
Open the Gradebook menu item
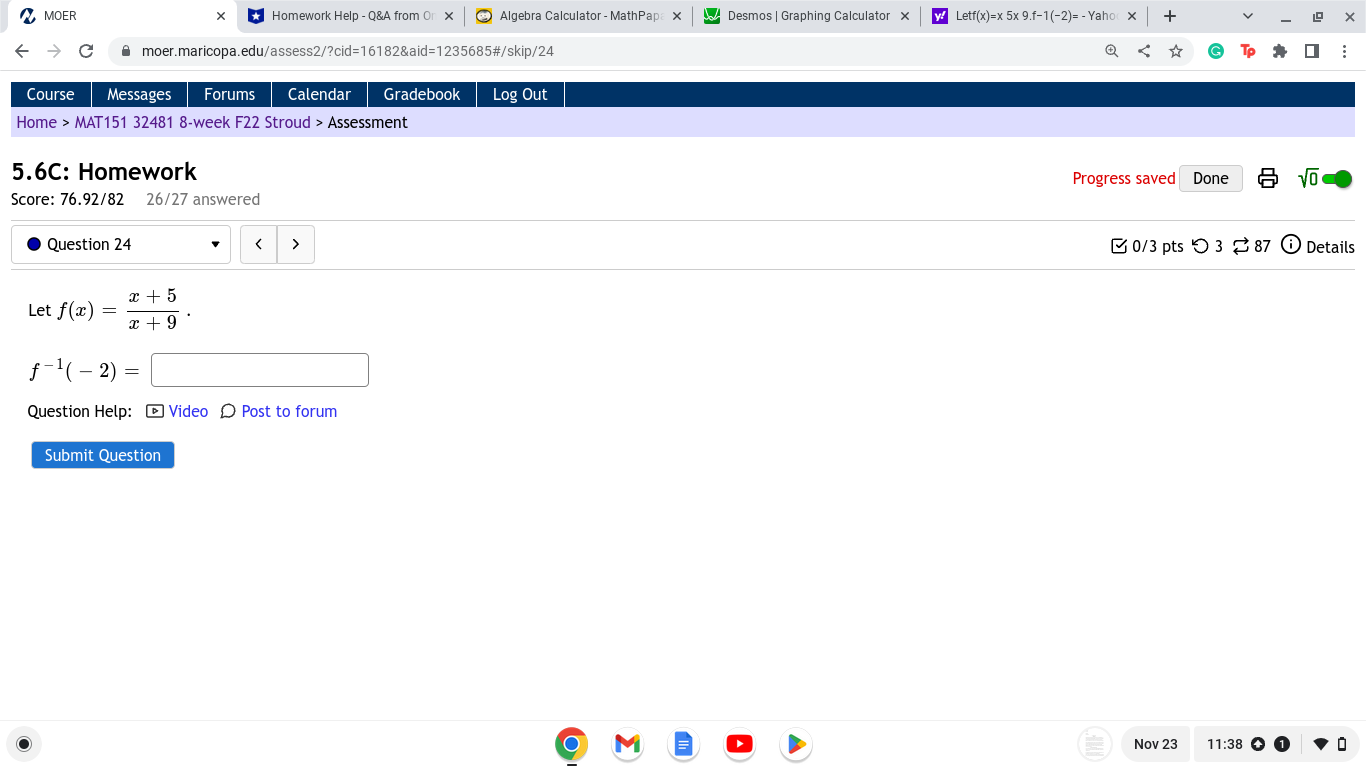coord(421,94)
